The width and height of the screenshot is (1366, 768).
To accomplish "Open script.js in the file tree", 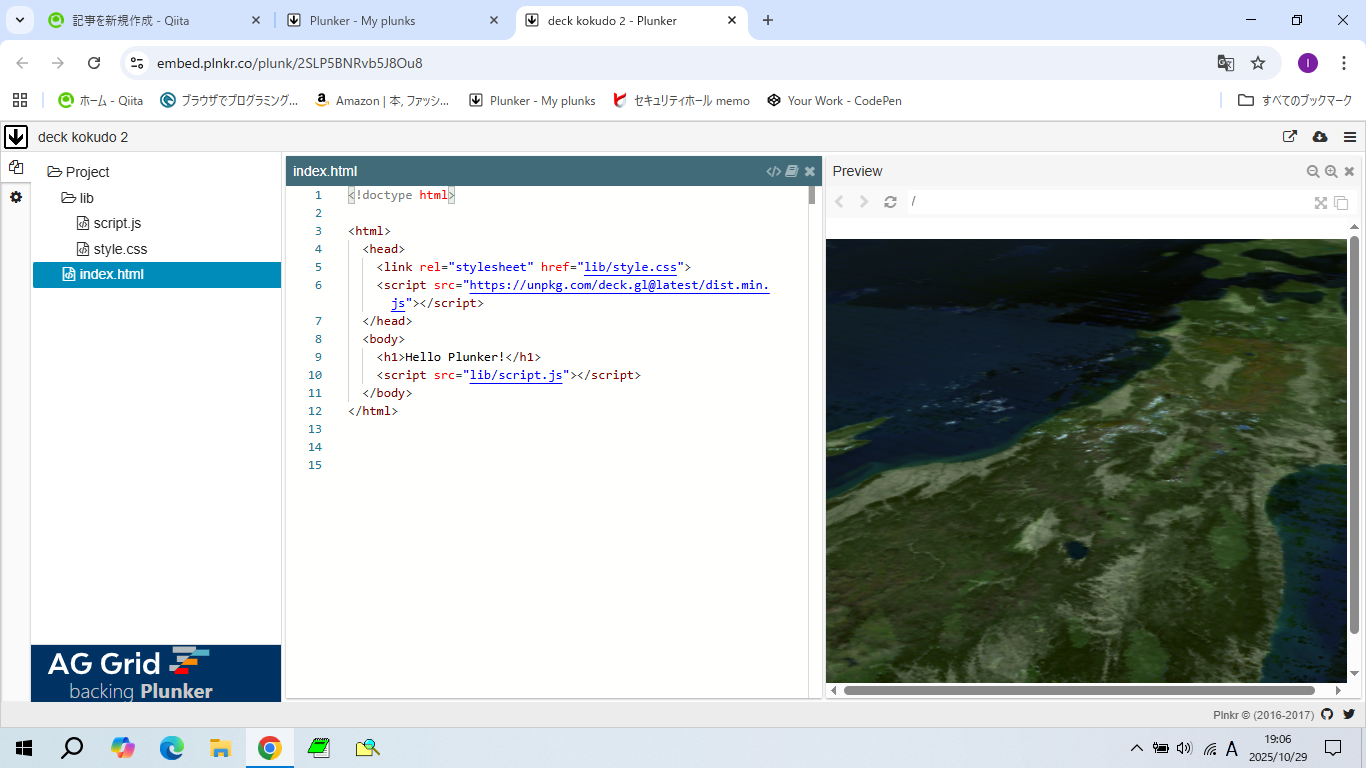I will tap(116, 223).
